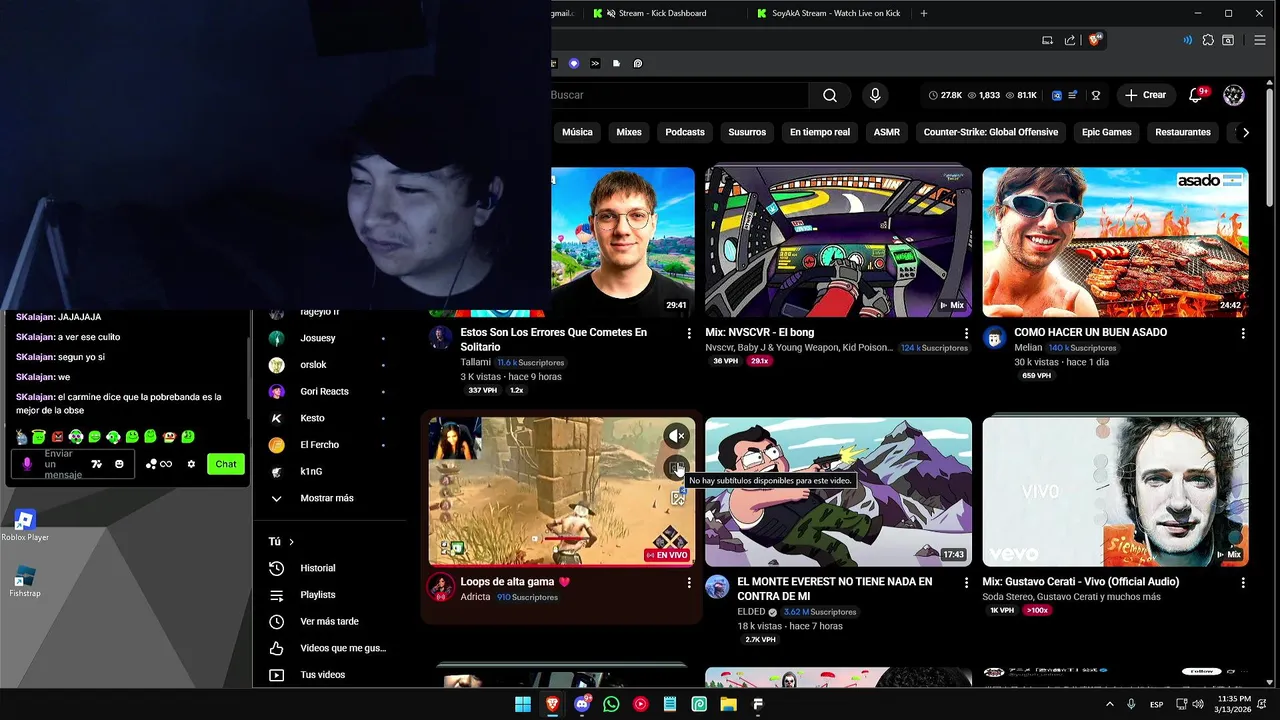Click the YouTube Buscar search field
The image size is (1280, 720).
(678, 95)
